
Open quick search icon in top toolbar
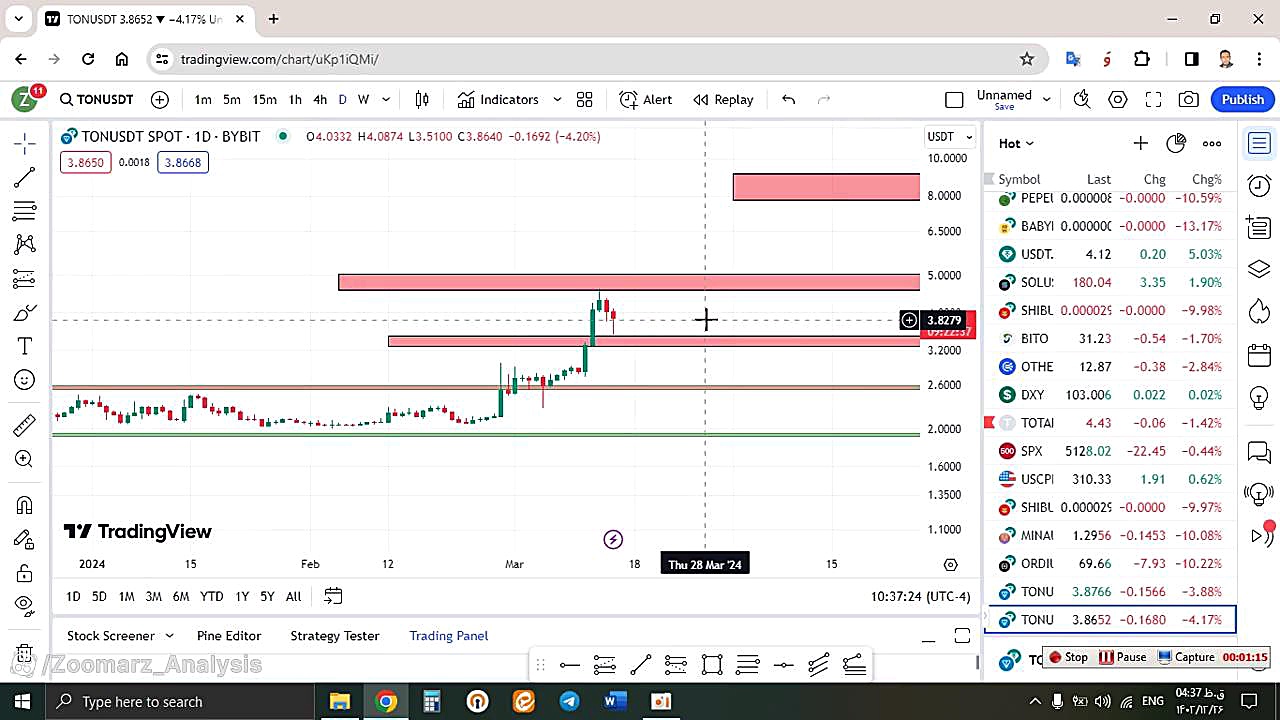point(1081,99)
